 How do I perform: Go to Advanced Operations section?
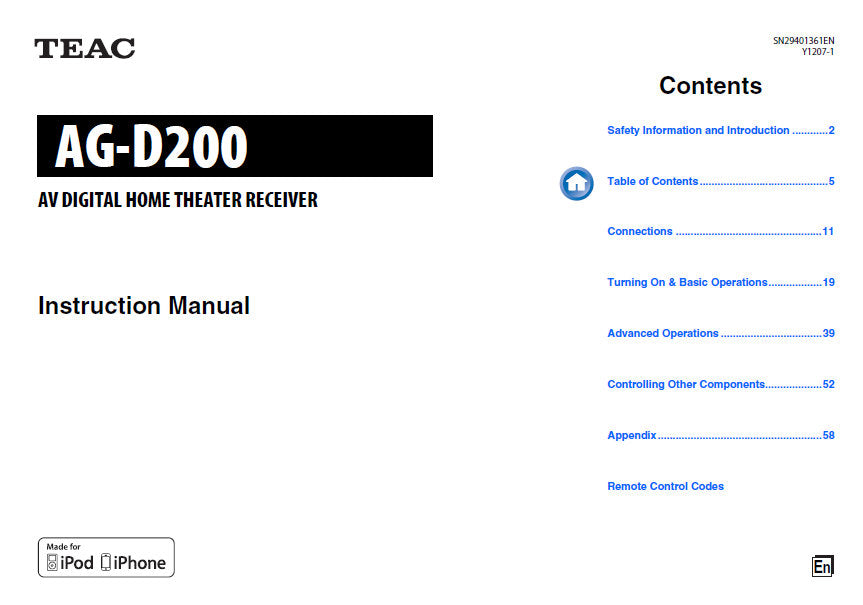click(x=720, y=333)
